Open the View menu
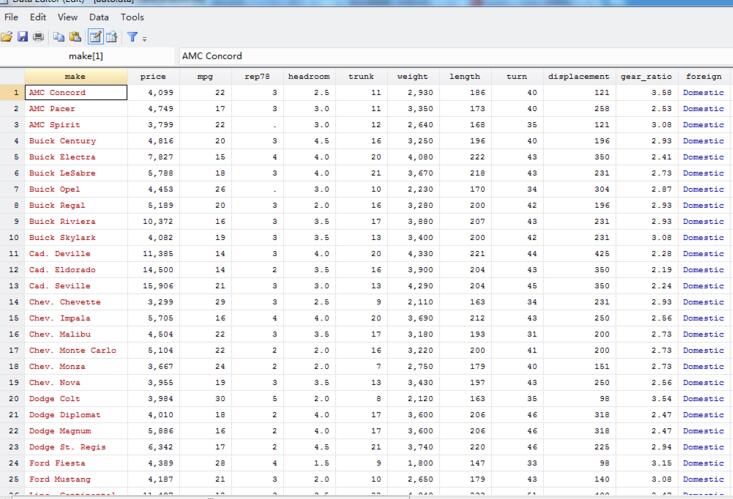 [x=67, y=17]
